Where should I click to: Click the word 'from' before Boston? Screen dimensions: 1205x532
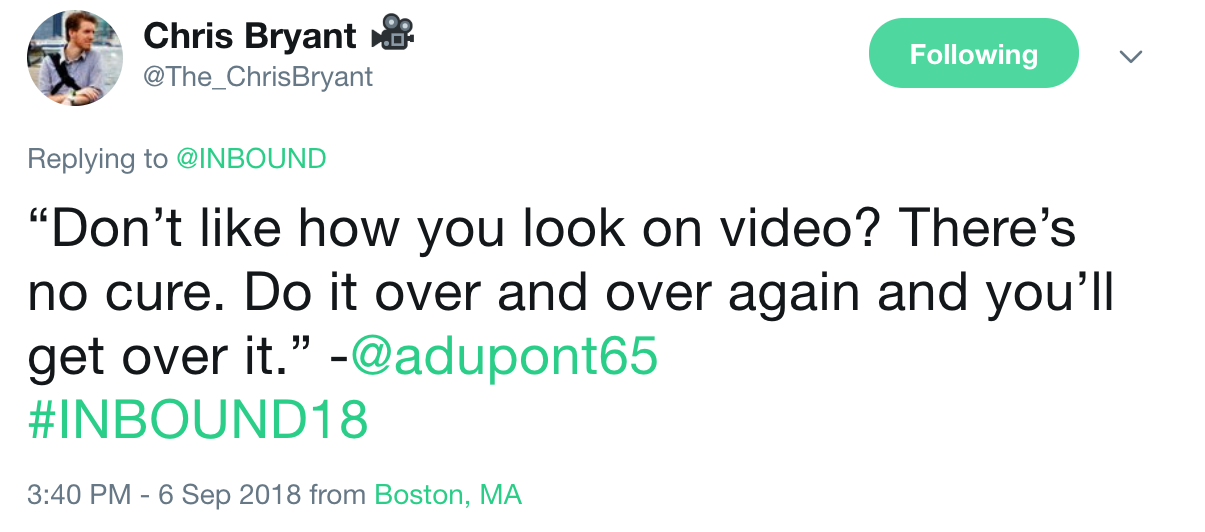pyautogui.click(x=338, y=494)
